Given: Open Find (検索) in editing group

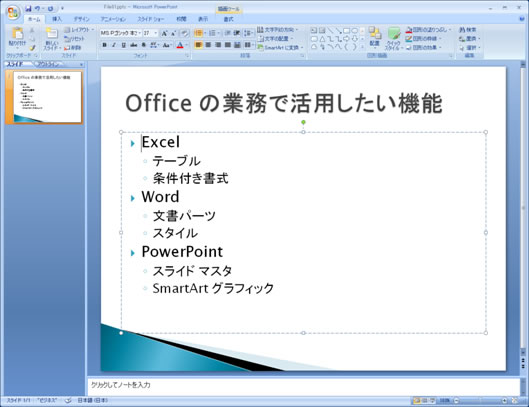Looking at the screenshot, I should click(x=468, y=30).
